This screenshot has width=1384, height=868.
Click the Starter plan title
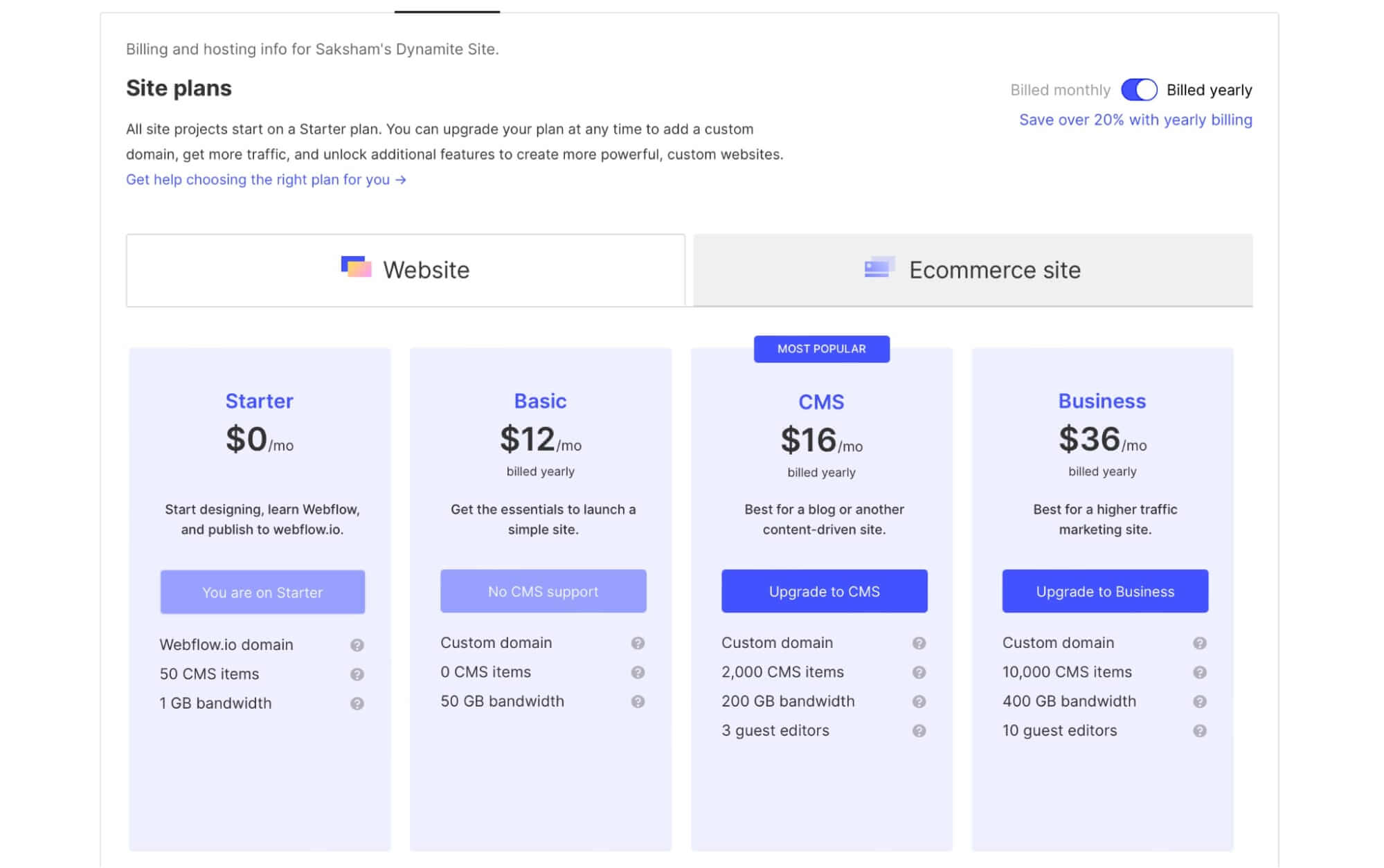[260, 401]
